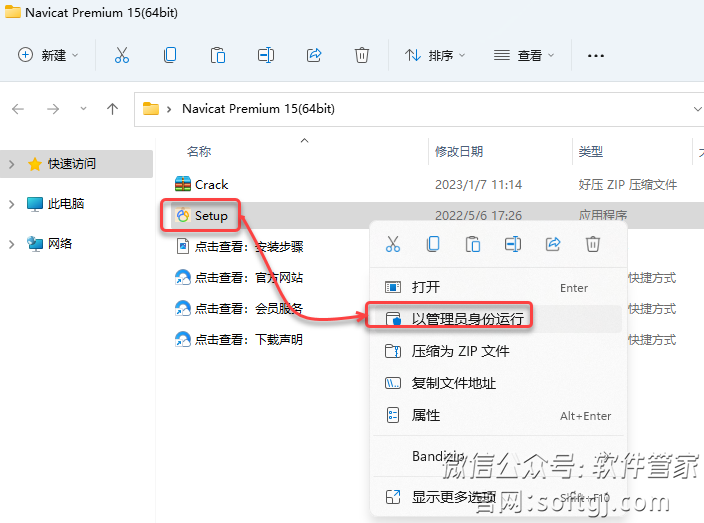The height and width of the screenshot is (523, 704).
Task: Go forward with the right arrow button
Action: tap(53, 109)
